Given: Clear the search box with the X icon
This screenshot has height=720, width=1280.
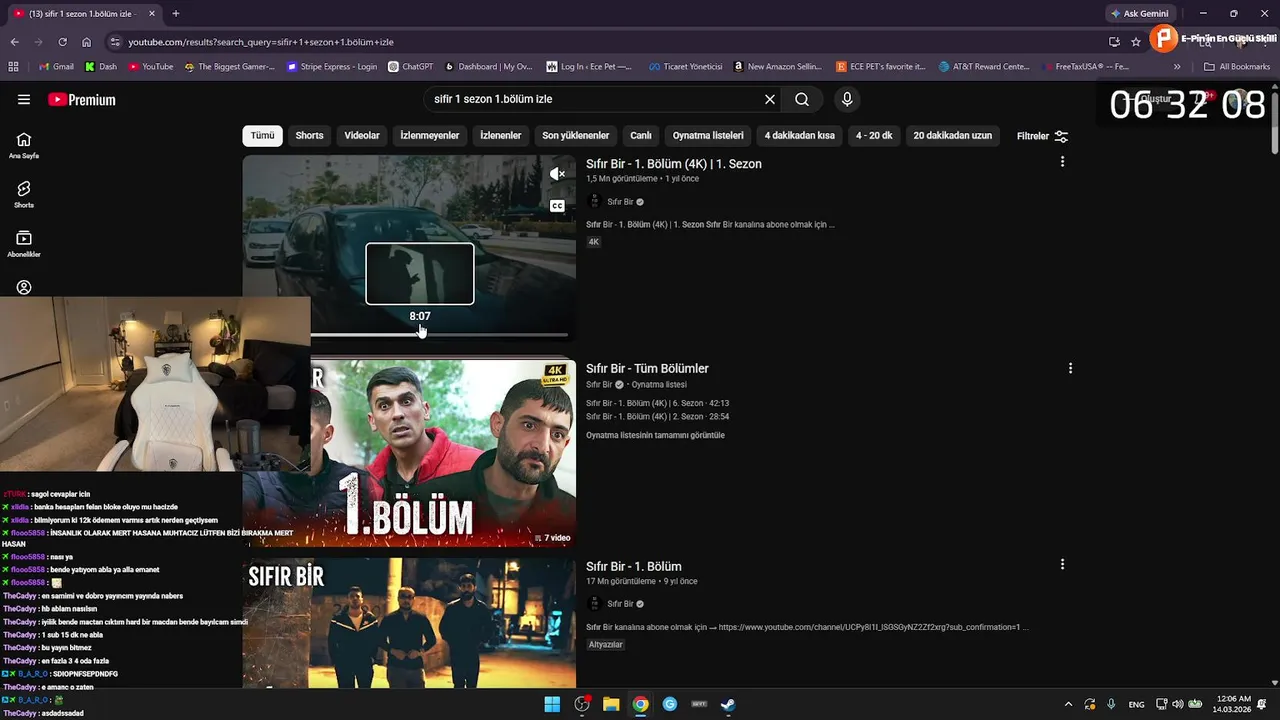Looking at the screenshot, I should (770, 99).
